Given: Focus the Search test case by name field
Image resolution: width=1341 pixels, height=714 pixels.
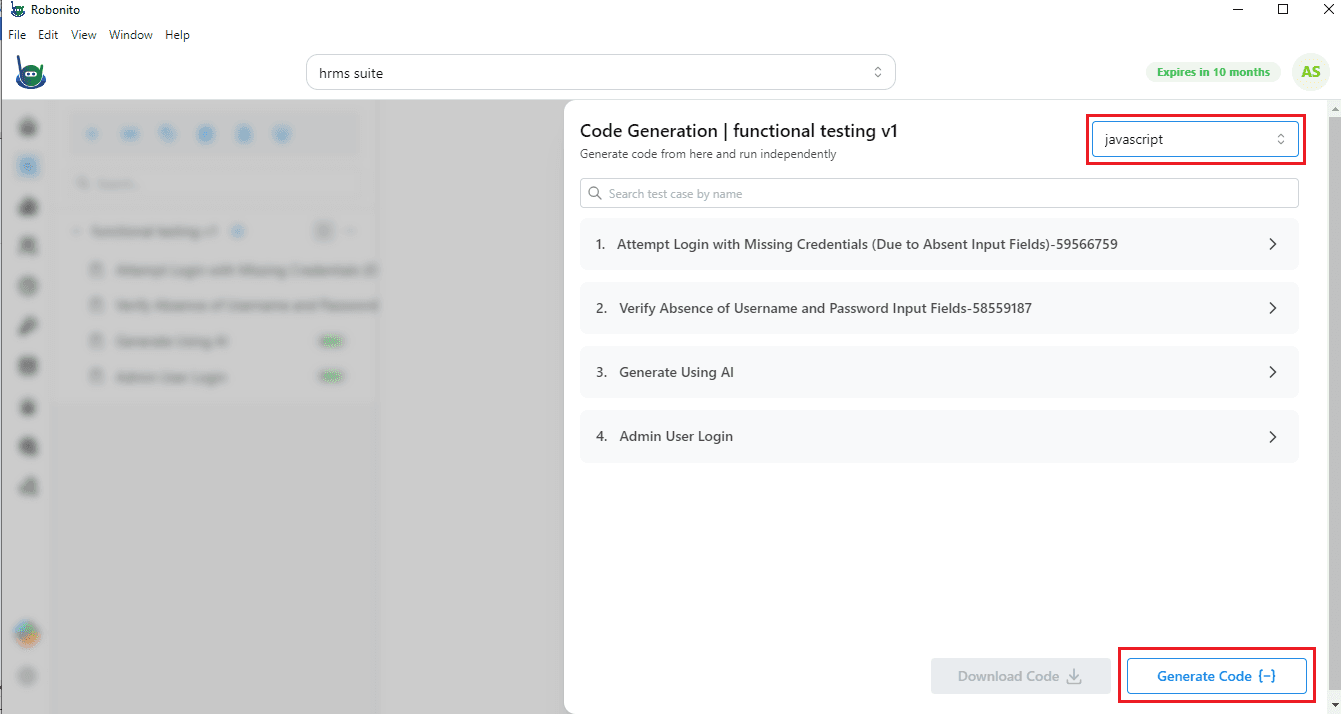Looking at the screenshot, I should (939, 193).
